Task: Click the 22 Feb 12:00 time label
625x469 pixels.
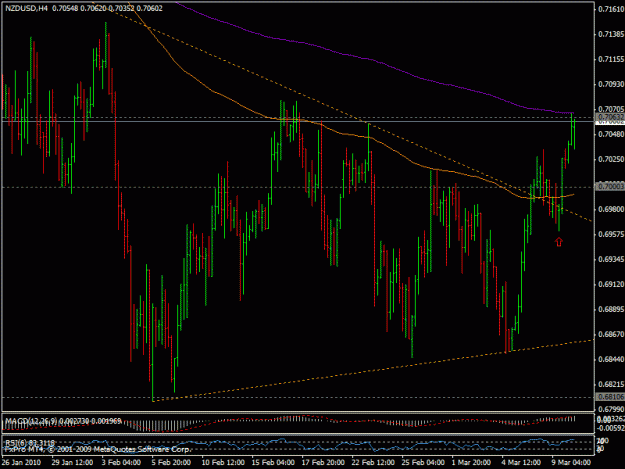Action: click(373, 462)
